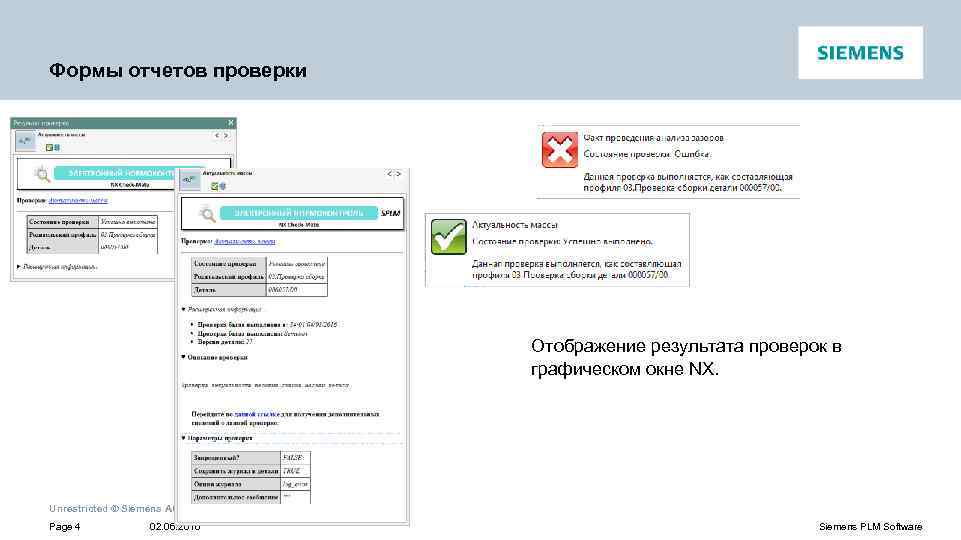Click magnifier icon in front panel banner
Image resolution: width=961 pixels, height=540 pixels.
[207, 214]
